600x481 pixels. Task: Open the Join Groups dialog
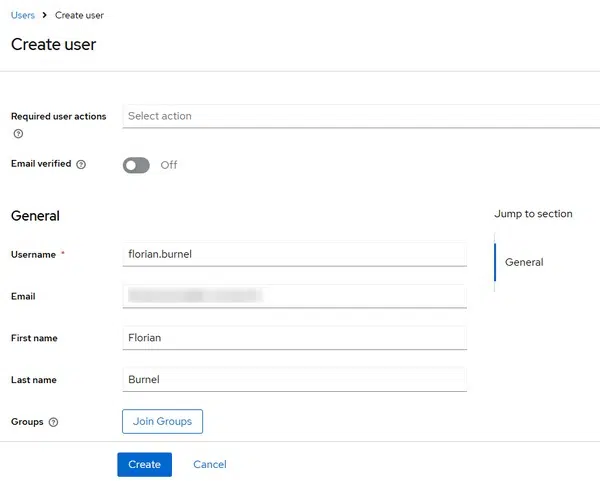point(162,421)
